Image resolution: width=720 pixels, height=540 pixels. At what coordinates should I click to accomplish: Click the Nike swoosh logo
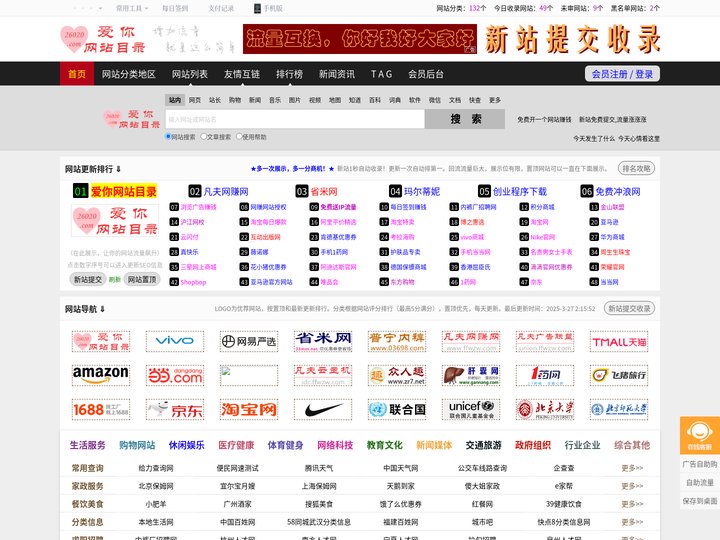pos(322,409)
